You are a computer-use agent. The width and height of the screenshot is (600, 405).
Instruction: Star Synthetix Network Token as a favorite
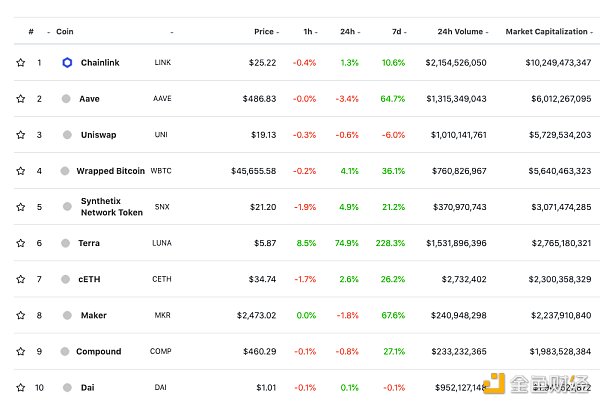point(21,207)
